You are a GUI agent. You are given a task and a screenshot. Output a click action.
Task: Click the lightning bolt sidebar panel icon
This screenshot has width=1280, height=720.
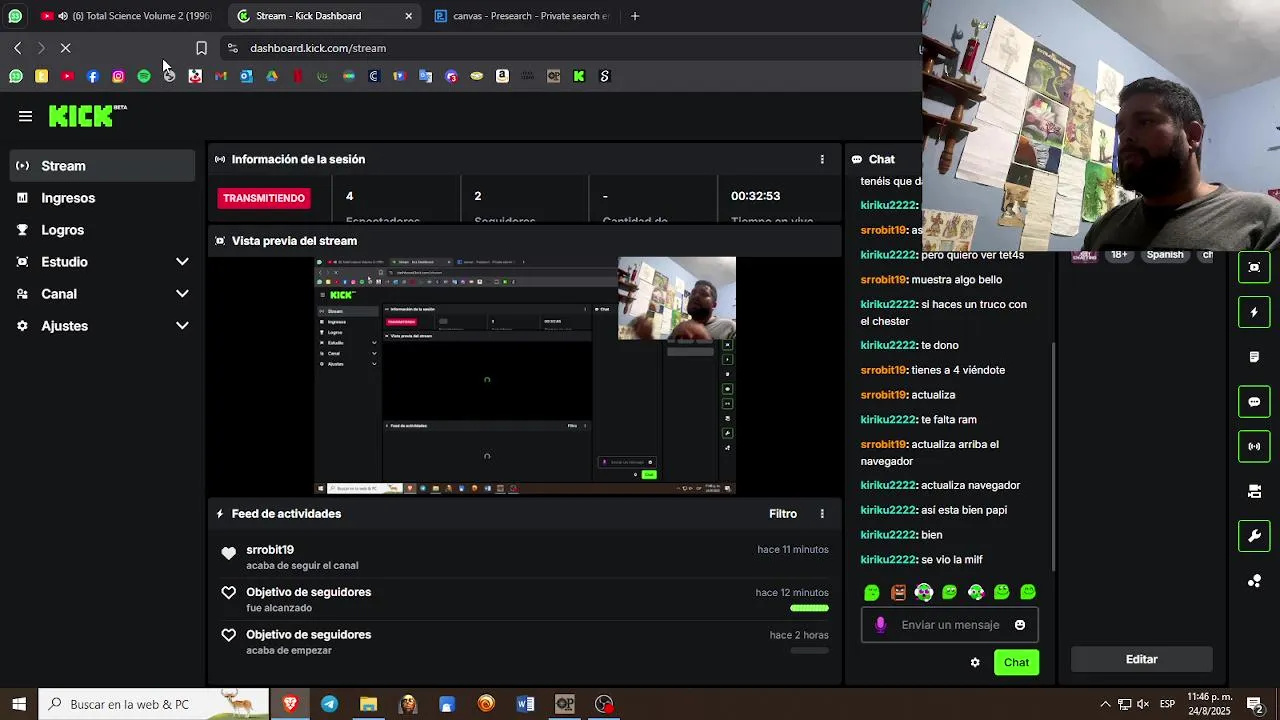click(1254, 312)
